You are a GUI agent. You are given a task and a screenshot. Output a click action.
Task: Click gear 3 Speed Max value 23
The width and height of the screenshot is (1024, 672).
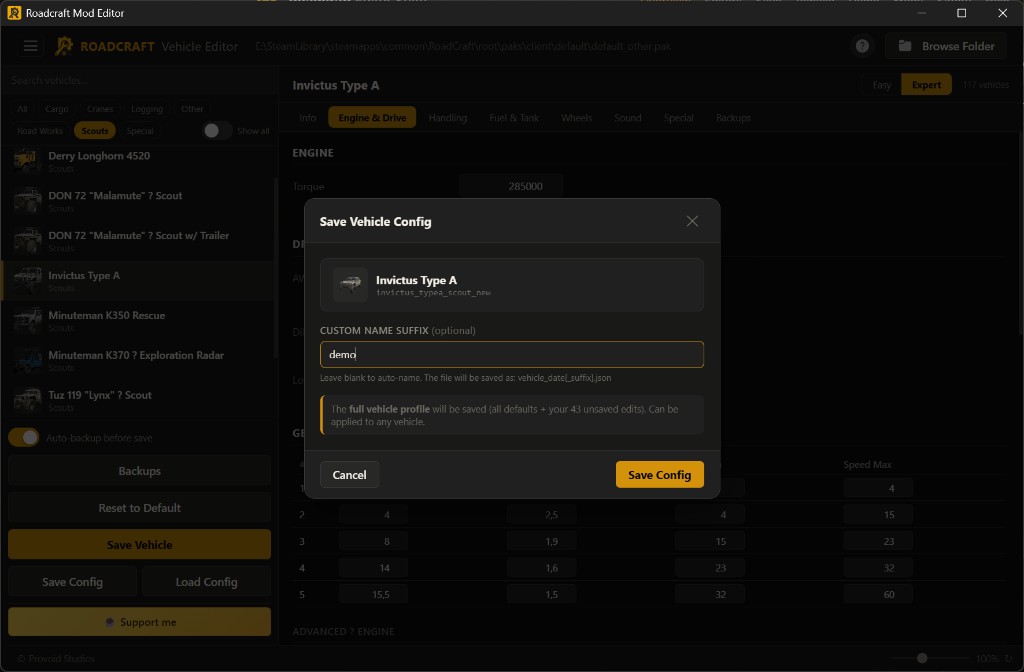[878, 541]
